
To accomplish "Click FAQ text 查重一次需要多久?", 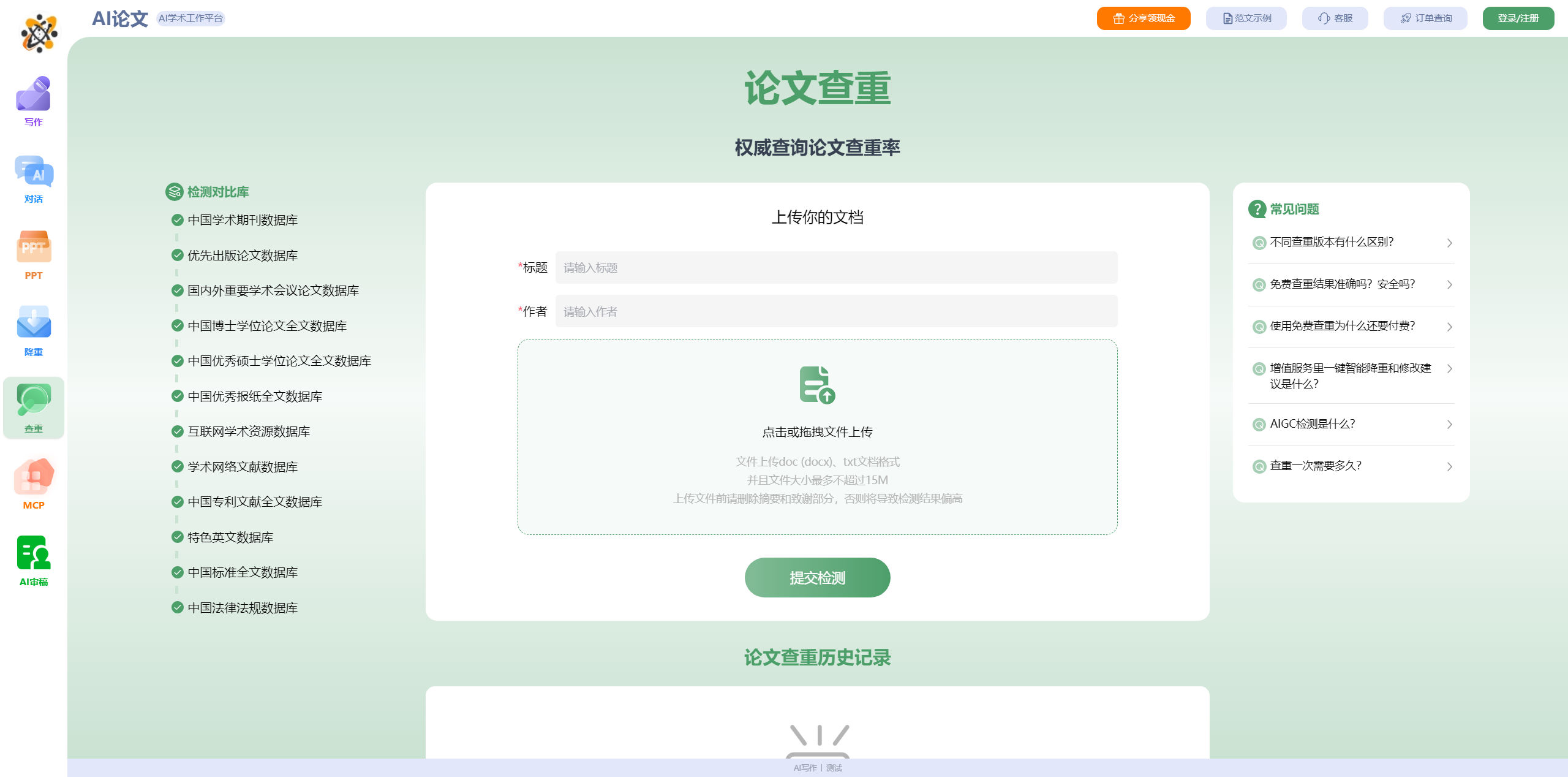I will [1316, 466].
